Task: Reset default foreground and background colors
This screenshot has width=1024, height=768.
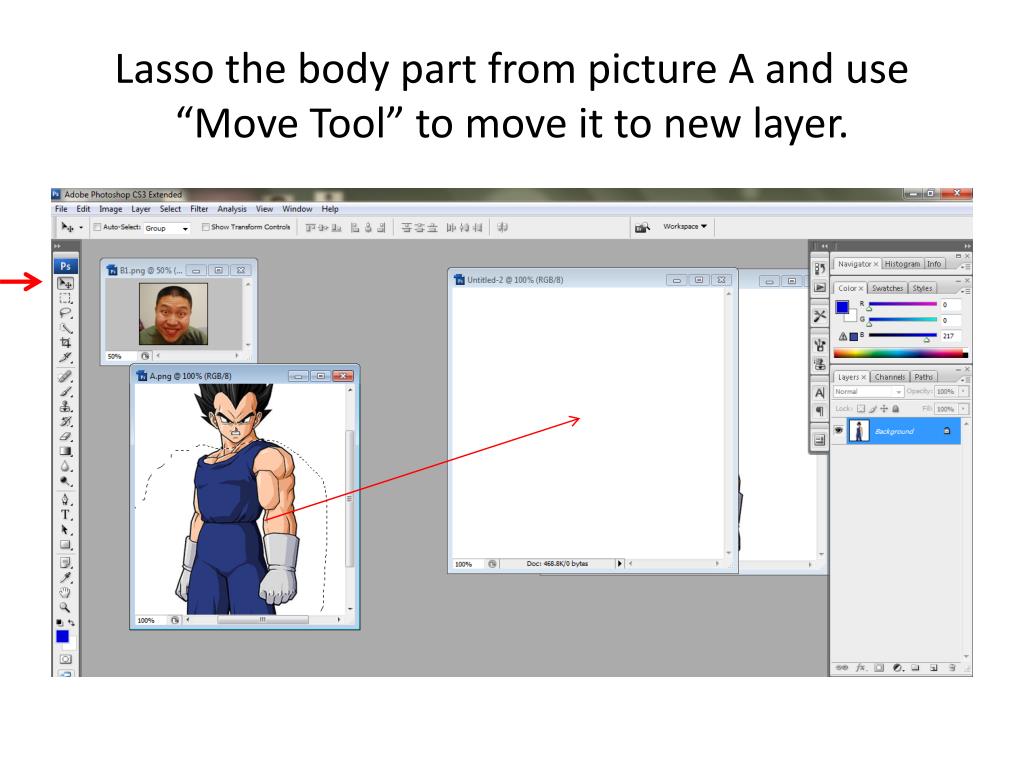Action: click(59, 622)
